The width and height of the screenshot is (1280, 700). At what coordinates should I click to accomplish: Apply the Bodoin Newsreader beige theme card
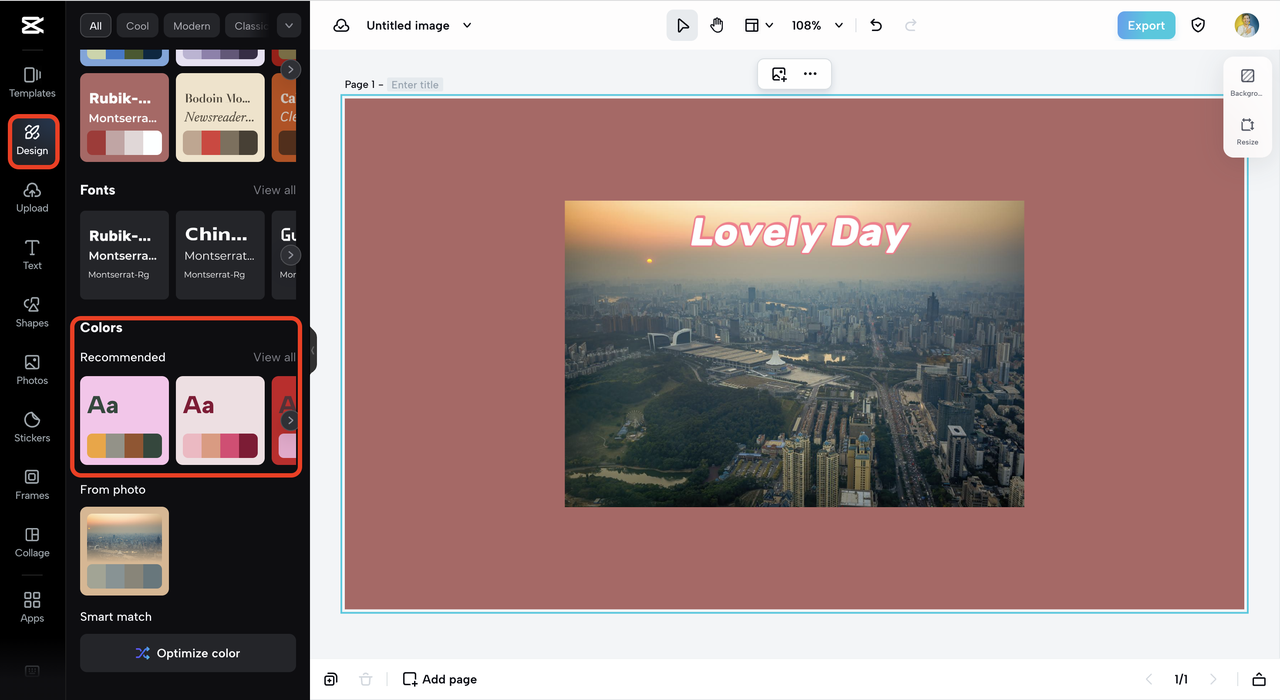click(220, 117)
